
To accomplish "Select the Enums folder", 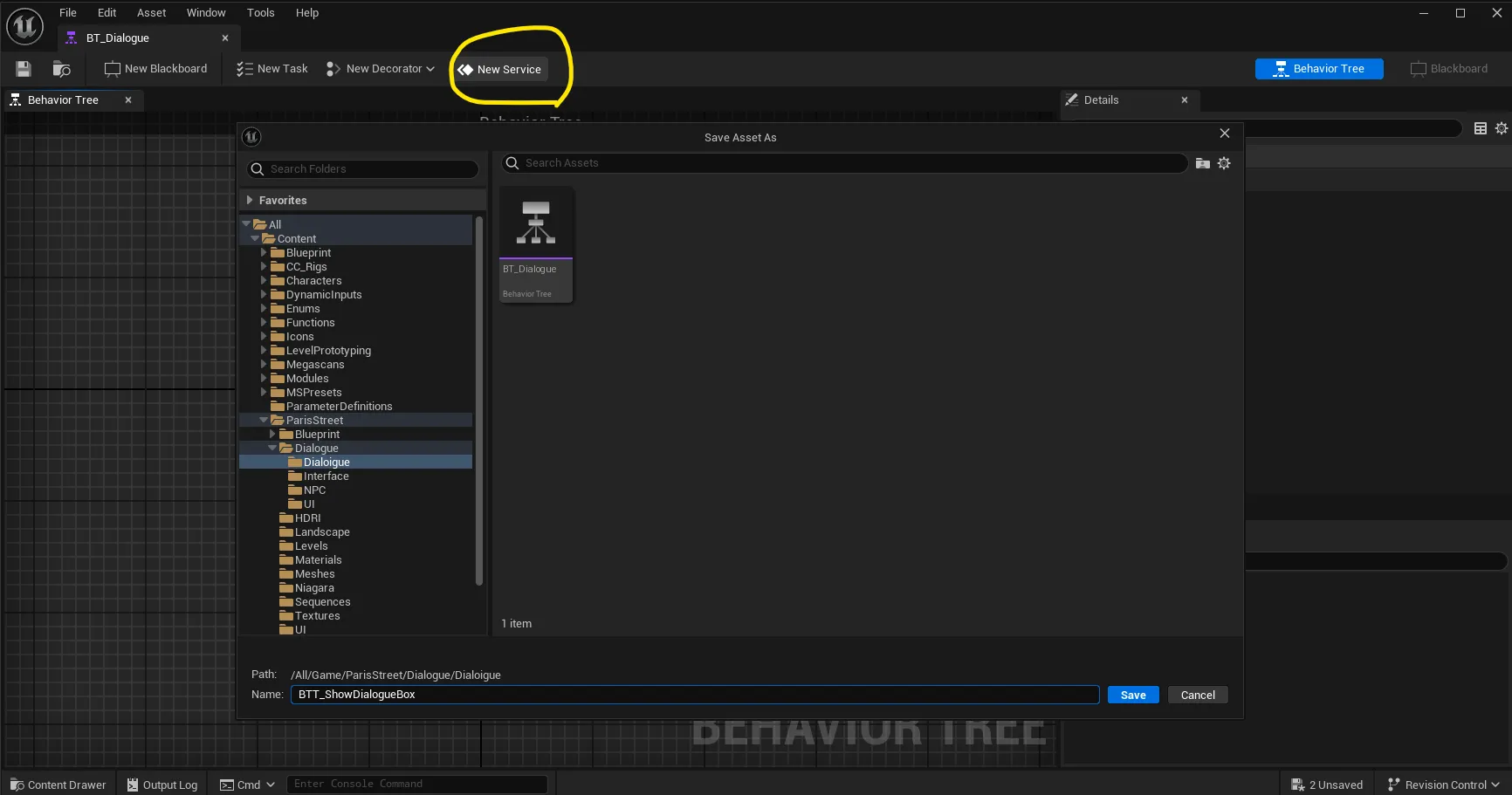I will (303, 309).
